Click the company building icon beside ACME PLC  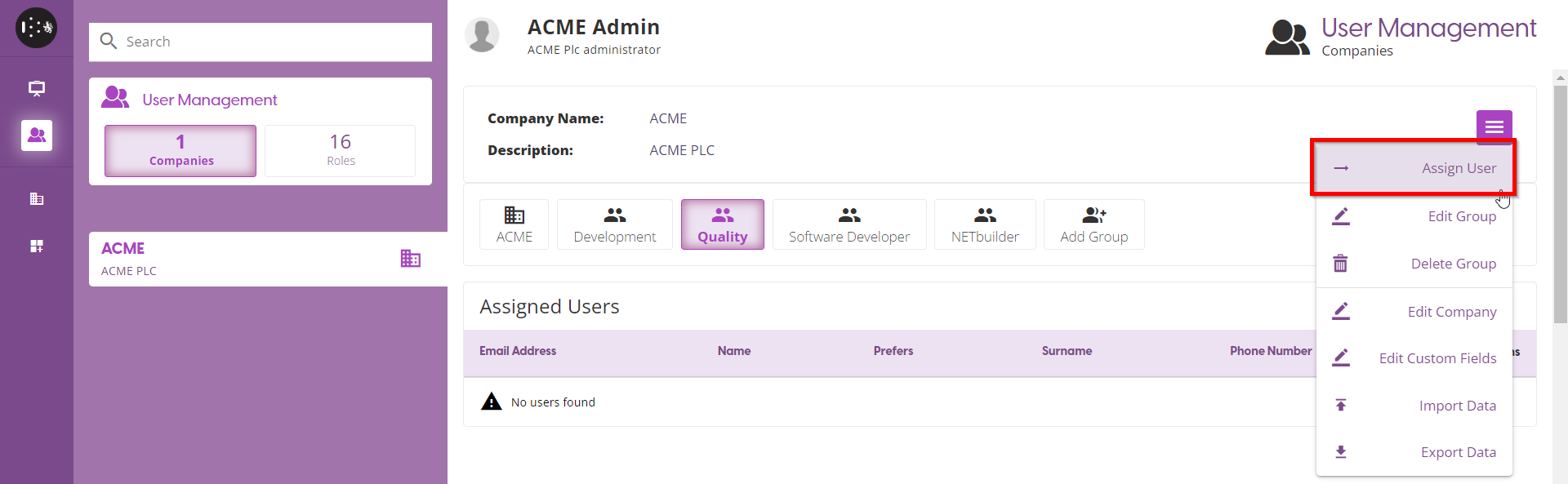click(410, 259)
